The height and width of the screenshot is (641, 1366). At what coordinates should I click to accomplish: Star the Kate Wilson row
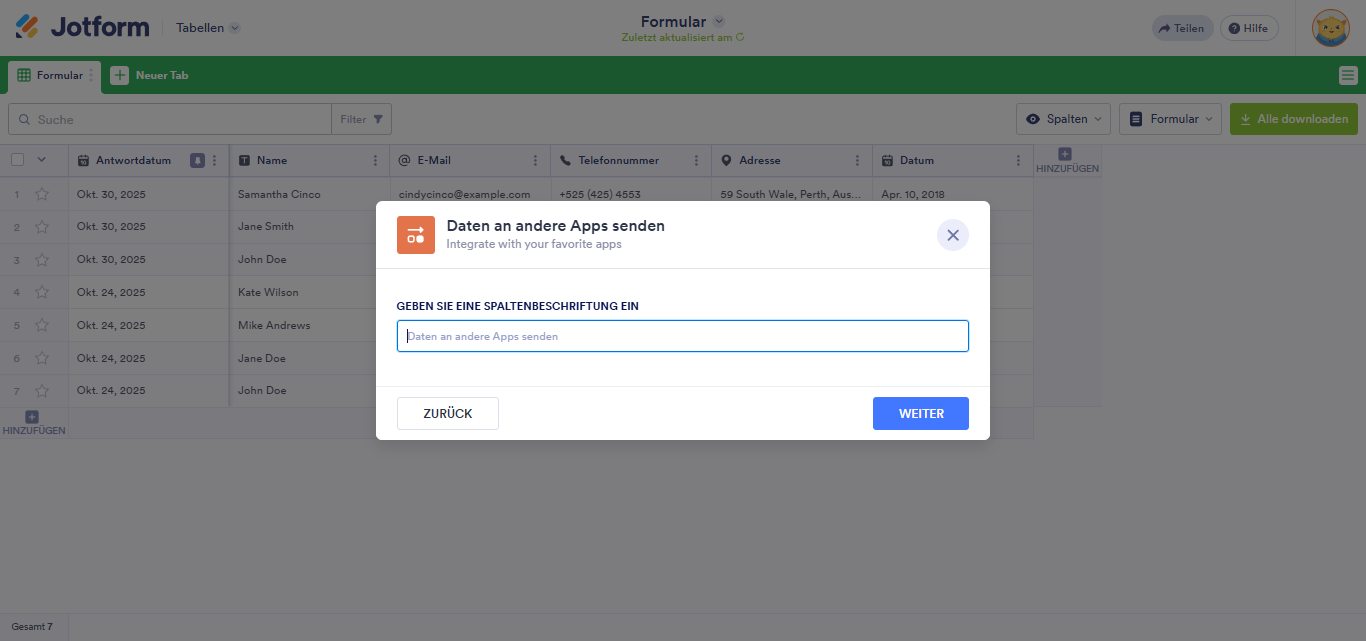click(x=41, y=292)
